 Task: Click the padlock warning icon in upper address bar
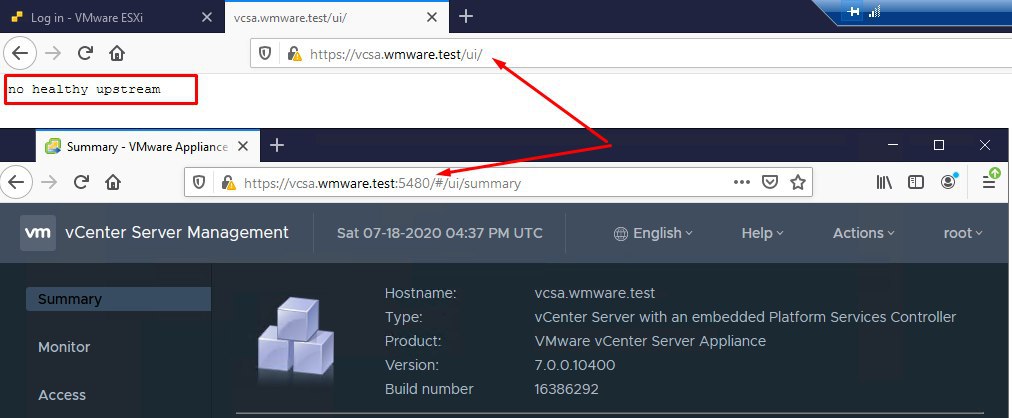pos(294,54)
